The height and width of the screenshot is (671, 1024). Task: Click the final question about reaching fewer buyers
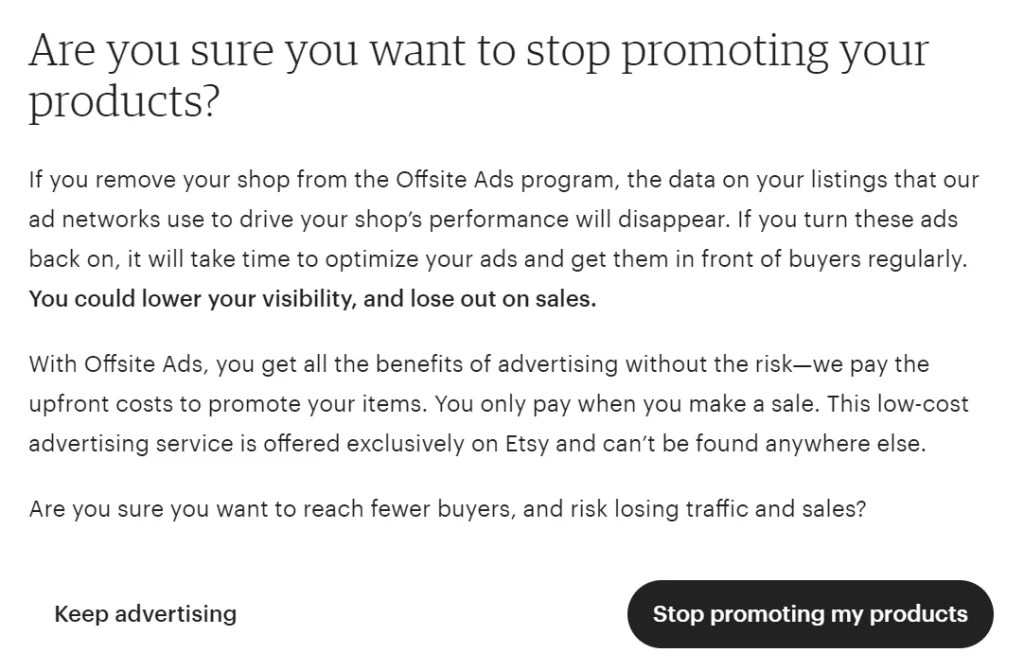pos(446,509)
